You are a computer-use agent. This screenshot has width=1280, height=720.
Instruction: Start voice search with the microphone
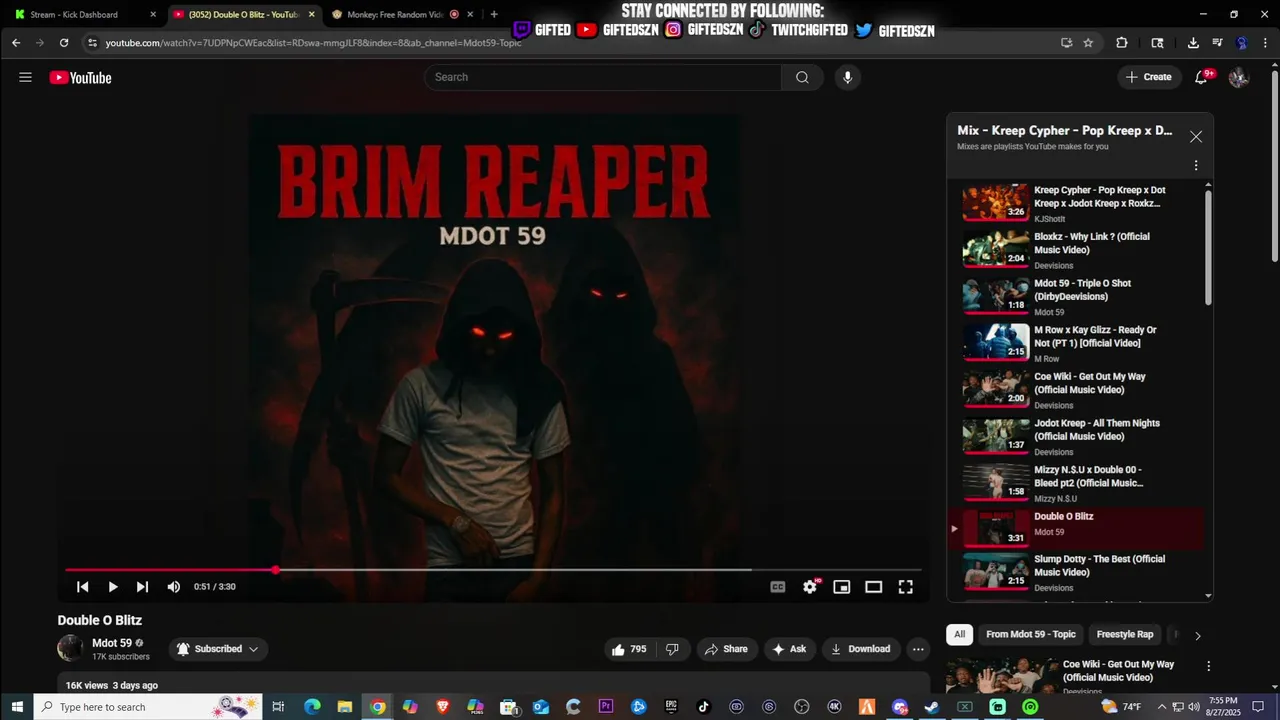847,77
